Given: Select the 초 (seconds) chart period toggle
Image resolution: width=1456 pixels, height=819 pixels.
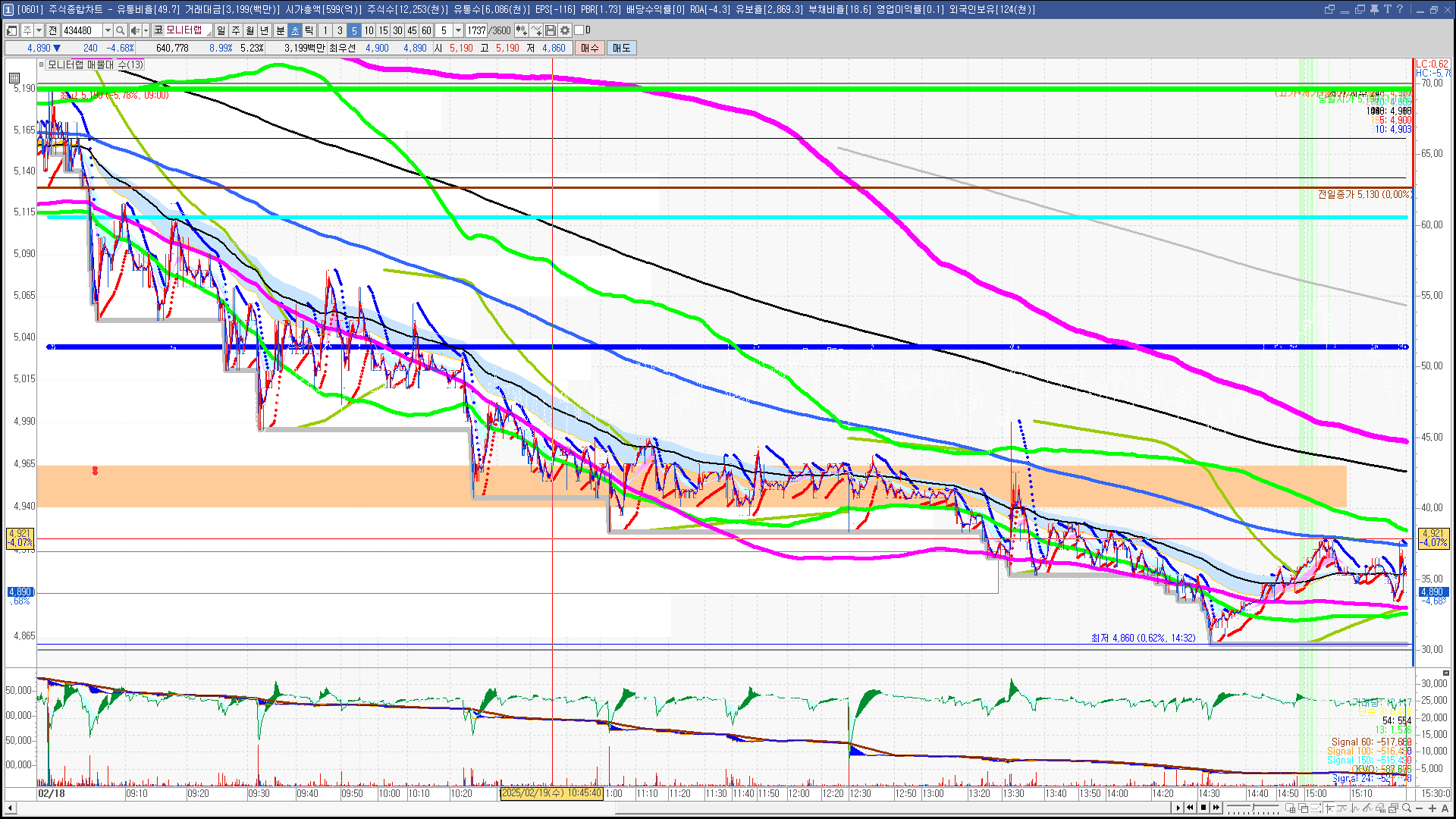Looking at the screenshot, I should [x=295, y=30].
